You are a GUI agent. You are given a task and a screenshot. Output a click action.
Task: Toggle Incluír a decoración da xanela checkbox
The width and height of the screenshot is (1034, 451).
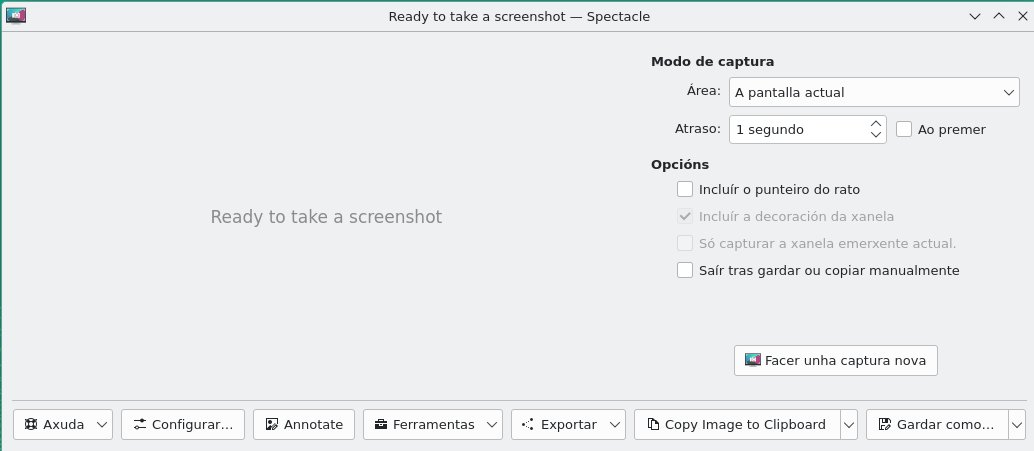[x=685, y=216]
